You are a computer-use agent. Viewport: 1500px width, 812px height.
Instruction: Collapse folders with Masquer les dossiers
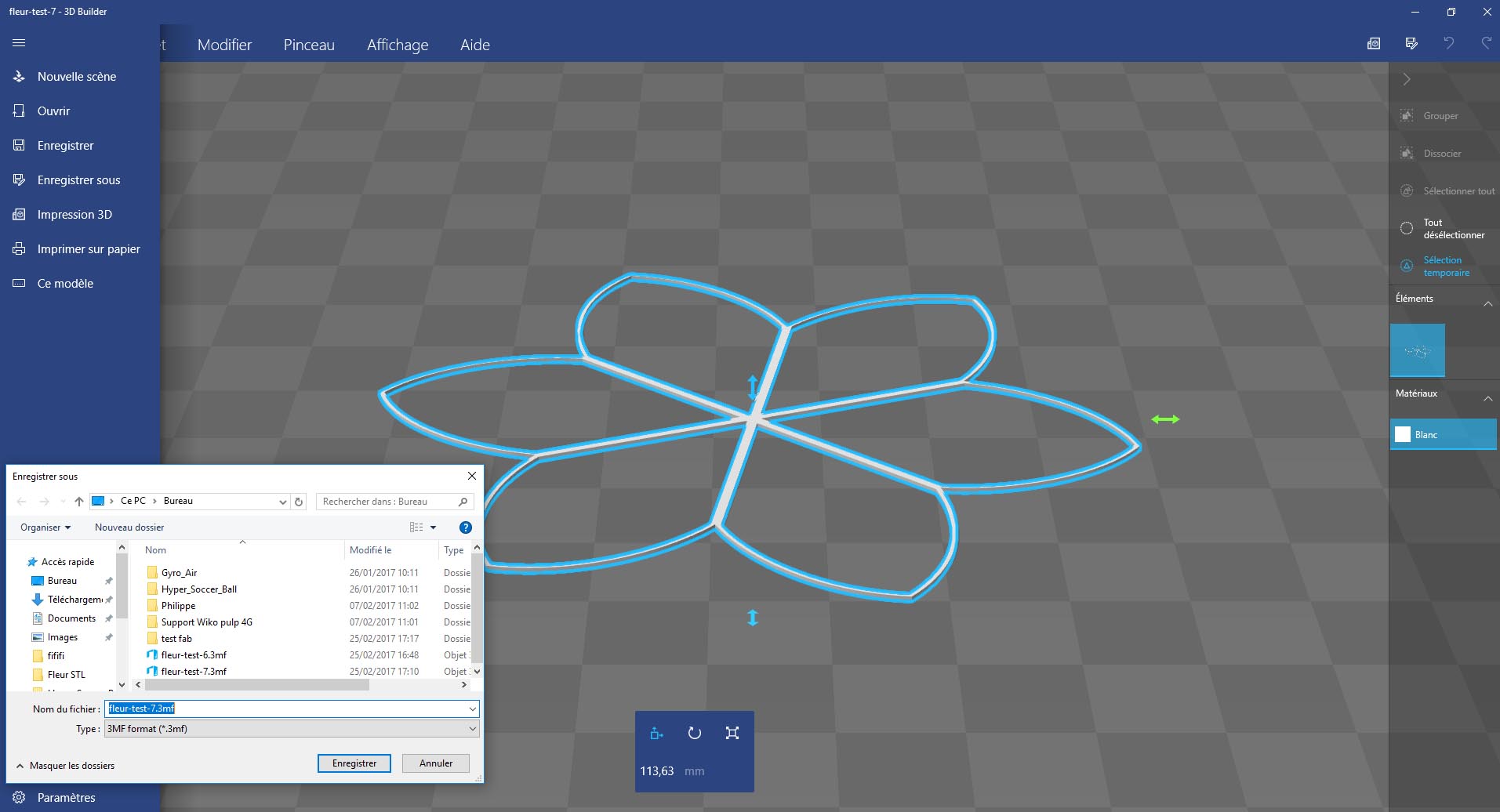(x=65, y=766)
